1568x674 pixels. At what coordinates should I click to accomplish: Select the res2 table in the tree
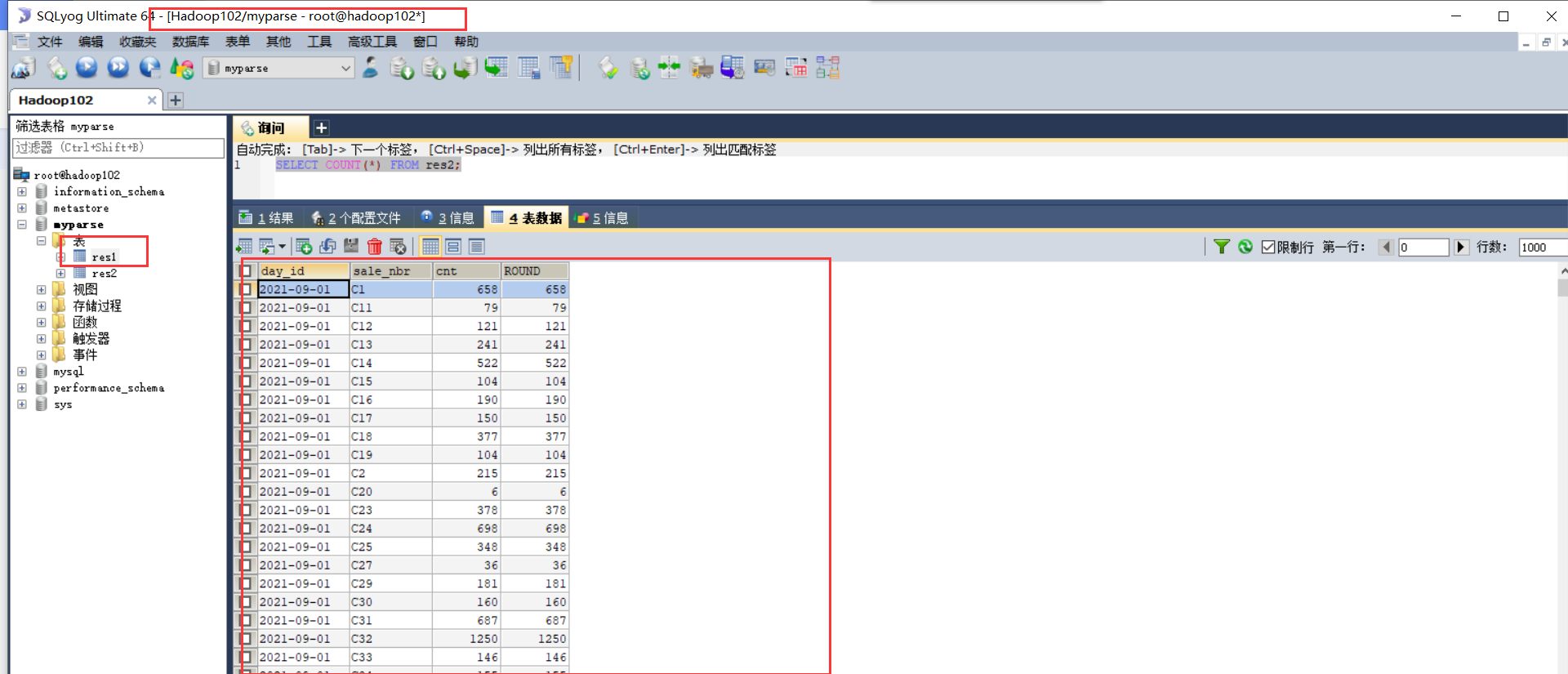(x=104, y=274)
